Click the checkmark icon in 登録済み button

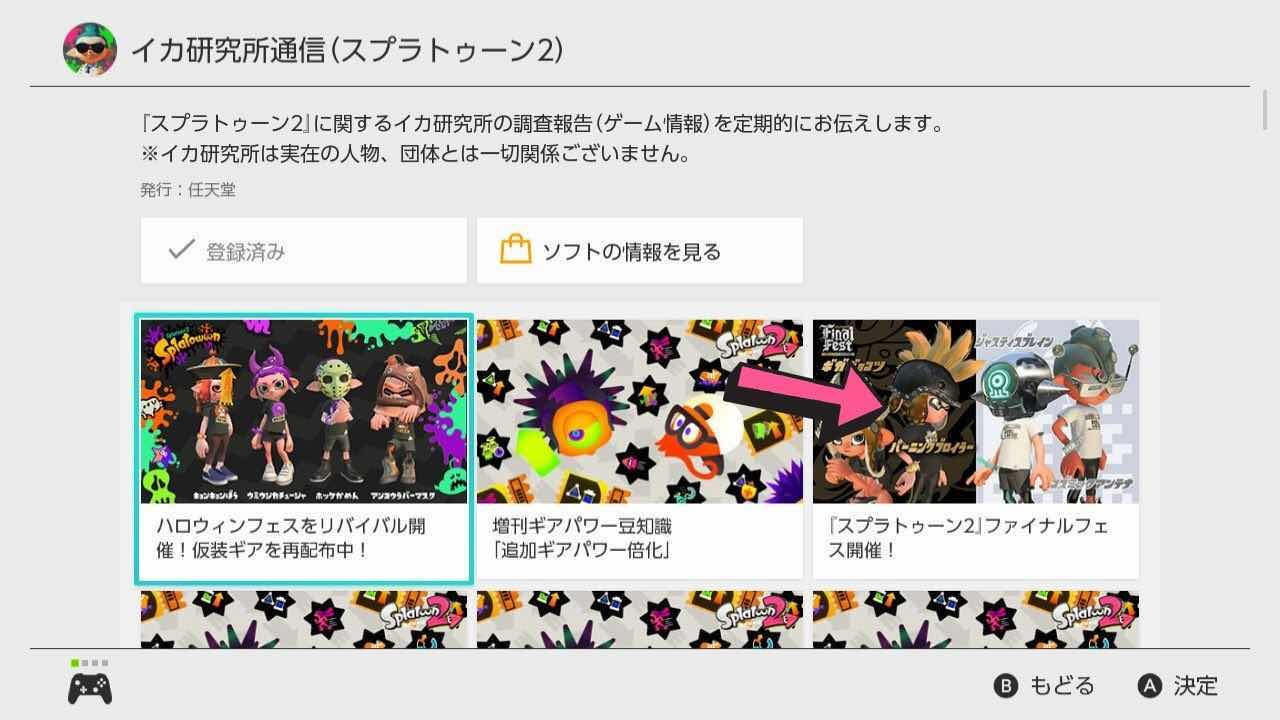pos(181,250)
